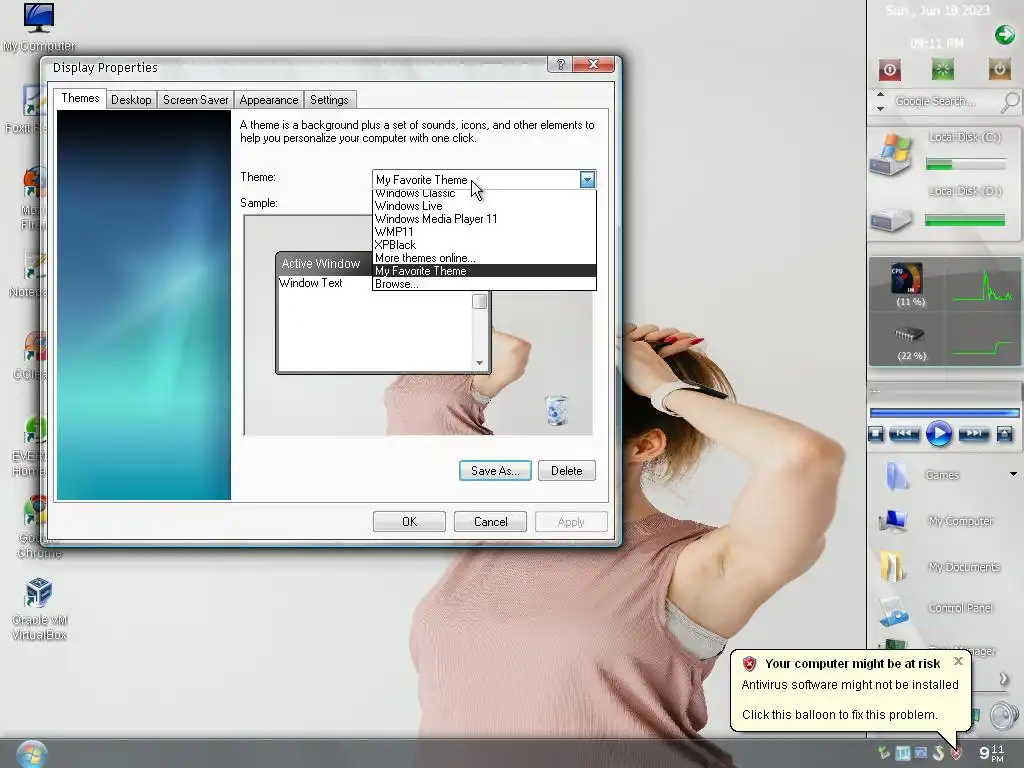Expand the Games menu arrow
Image resolution: width=1024 pixels, height=768 pixels.
1013,474
